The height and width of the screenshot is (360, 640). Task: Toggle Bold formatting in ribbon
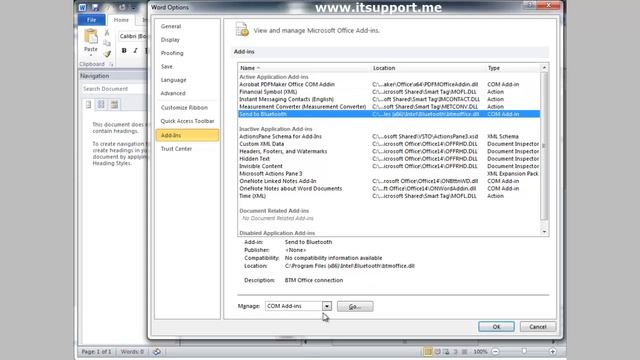124,51
